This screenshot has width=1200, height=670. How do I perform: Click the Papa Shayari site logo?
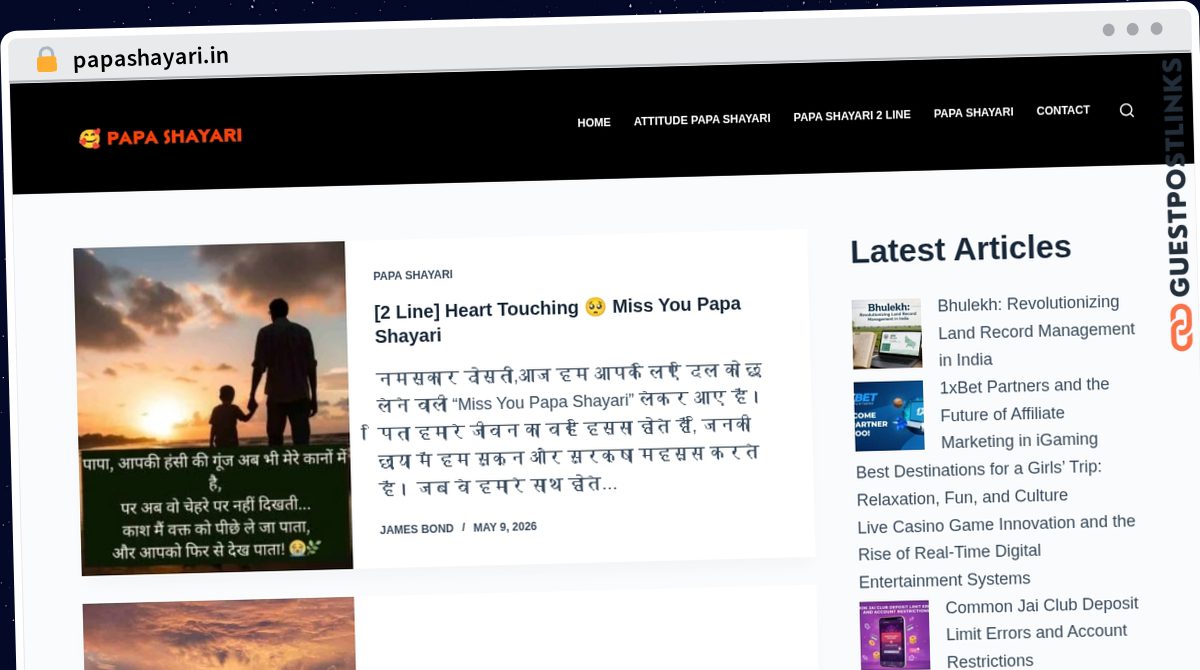coord(161,137)
